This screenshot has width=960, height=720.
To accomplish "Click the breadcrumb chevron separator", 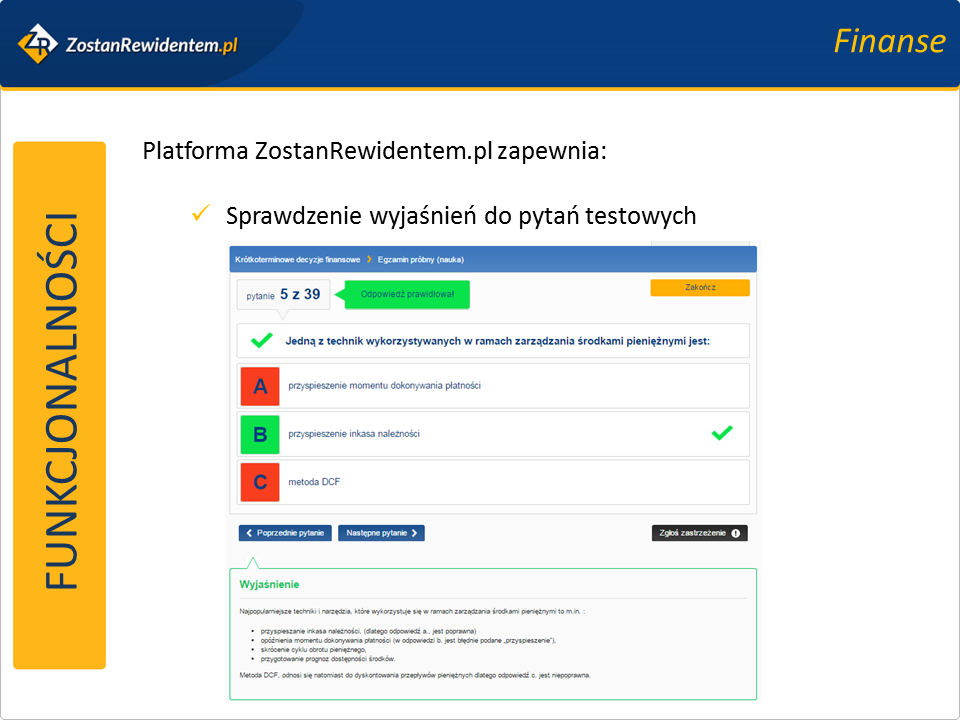I will pos(368,260).
